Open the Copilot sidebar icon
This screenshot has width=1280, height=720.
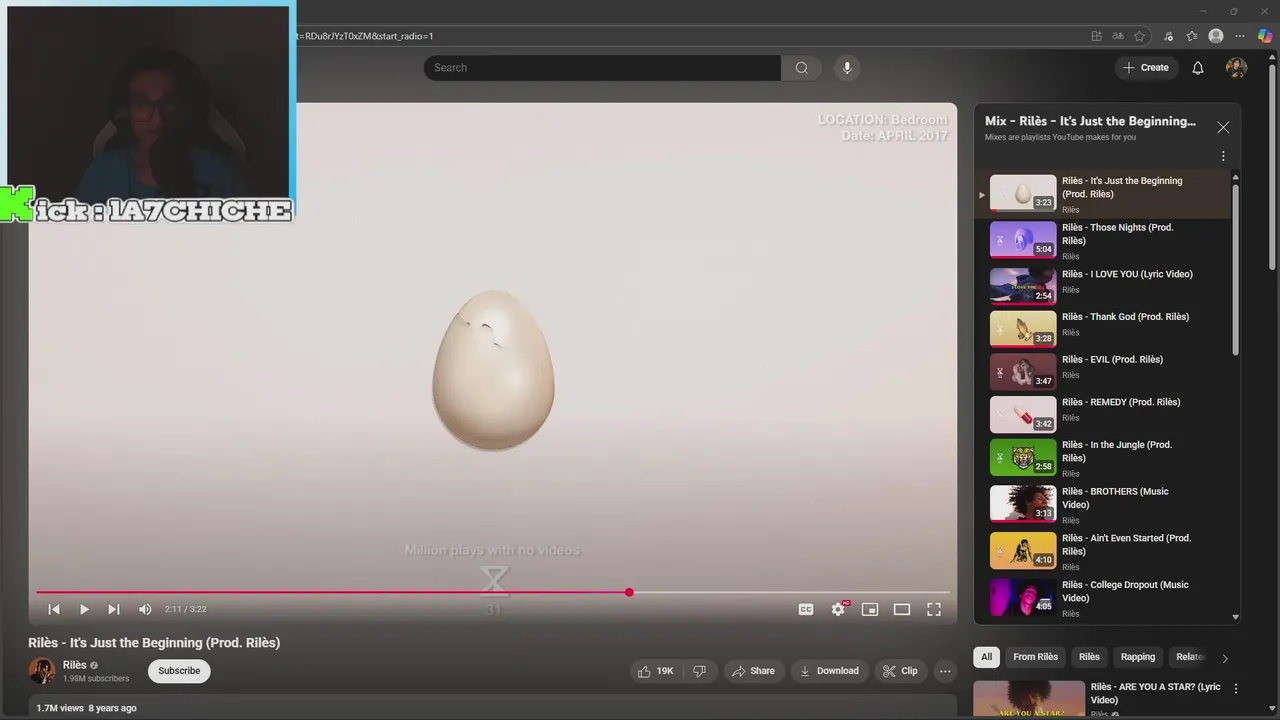point(1265,36)
